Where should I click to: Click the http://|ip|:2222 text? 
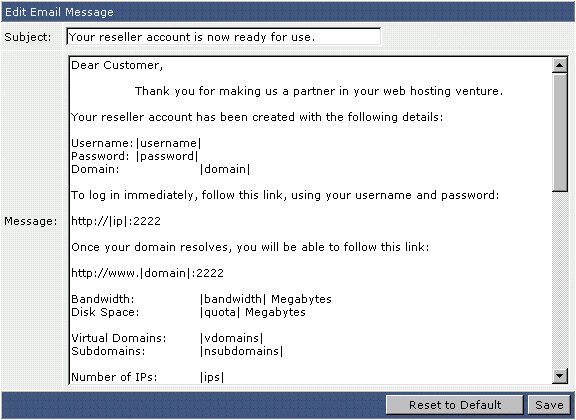116,221
